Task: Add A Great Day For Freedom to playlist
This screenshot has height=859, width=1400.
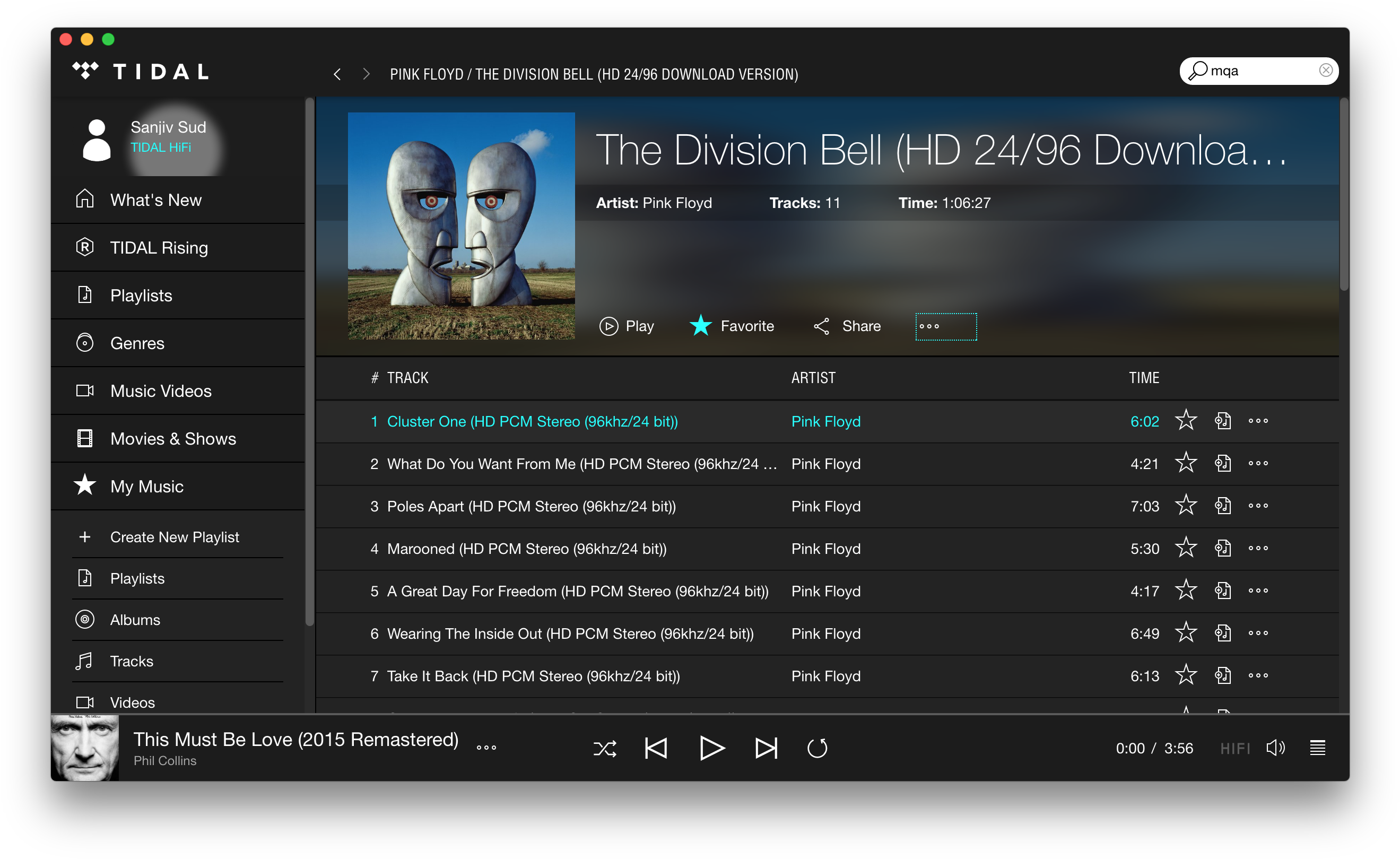Action: [1223, 591]
